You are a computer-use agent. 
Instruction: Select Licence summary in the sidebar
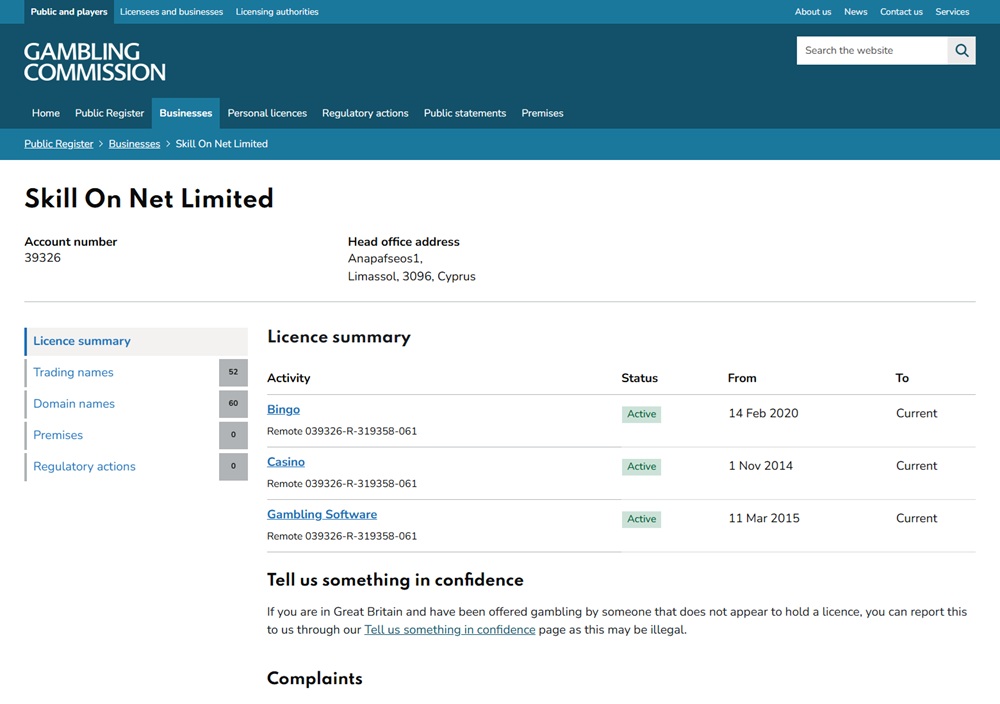(136, 341)
